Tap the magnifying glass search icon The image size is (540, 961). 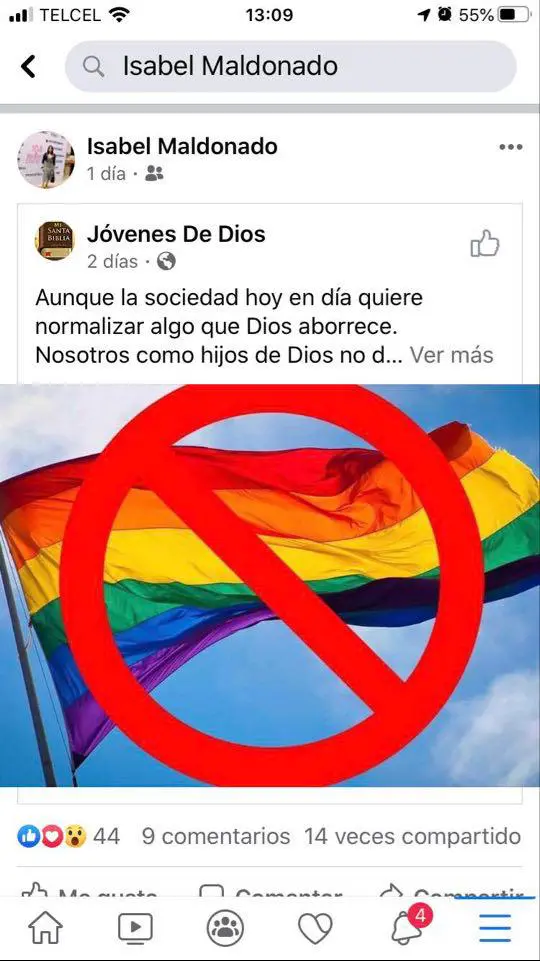point(93,66)
